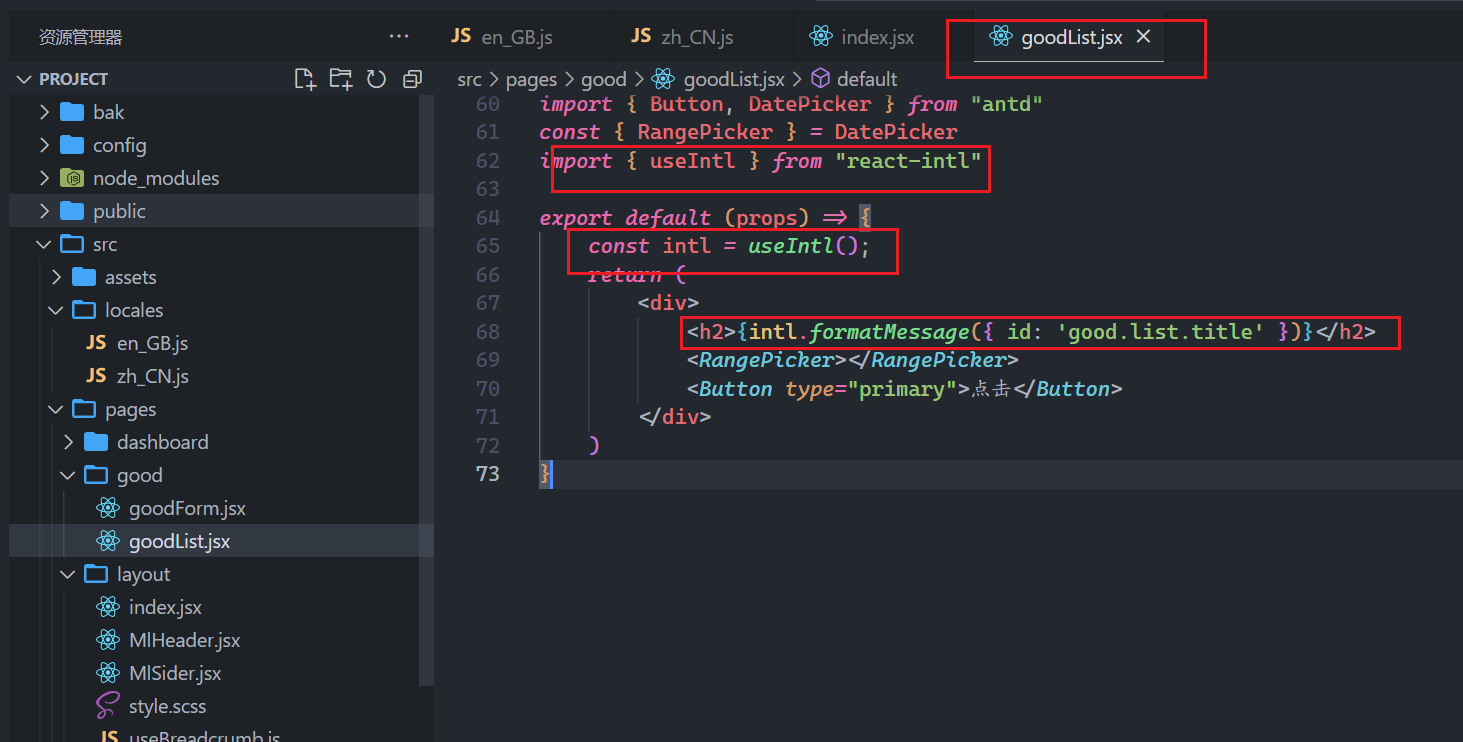Viewport: 1463px width, 742px height.
Task: Click the New Folder icon in explorer header
Action: click(x=340, y=79)
